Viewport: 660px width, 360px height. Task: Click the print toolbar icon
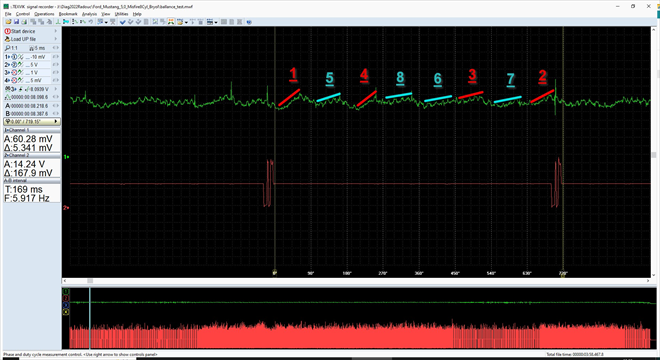pyautogui.click(x=24, y=22)
